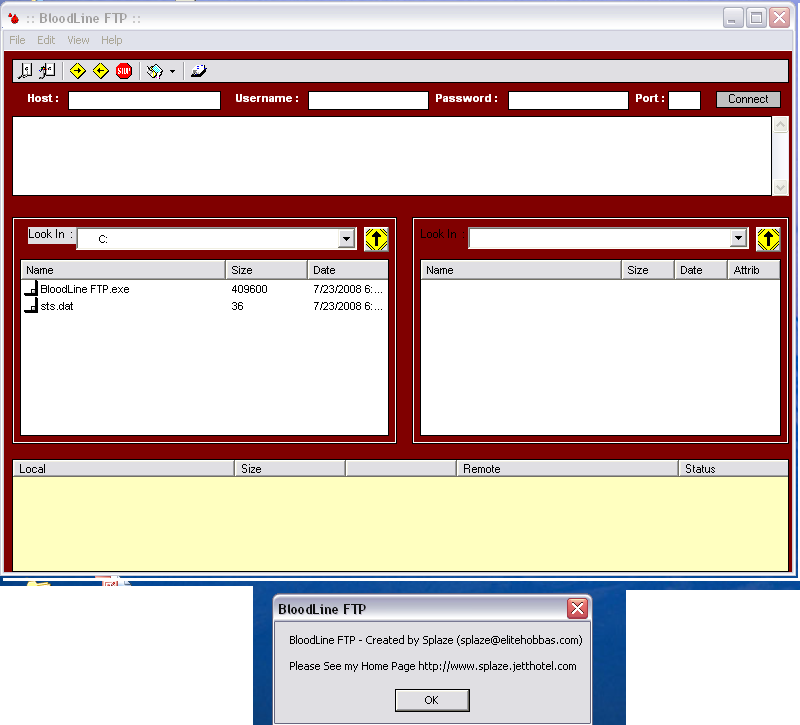The image size is (800, 725).
Task: Sort local files by Size column header
Action: pyautogui.click(x=266, y=270)
